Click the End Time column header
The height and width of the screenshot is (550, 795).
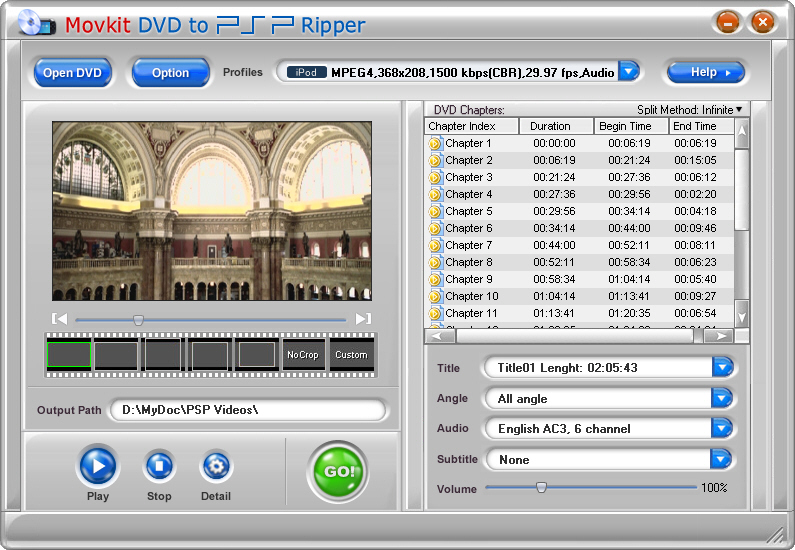pos(701,126)
